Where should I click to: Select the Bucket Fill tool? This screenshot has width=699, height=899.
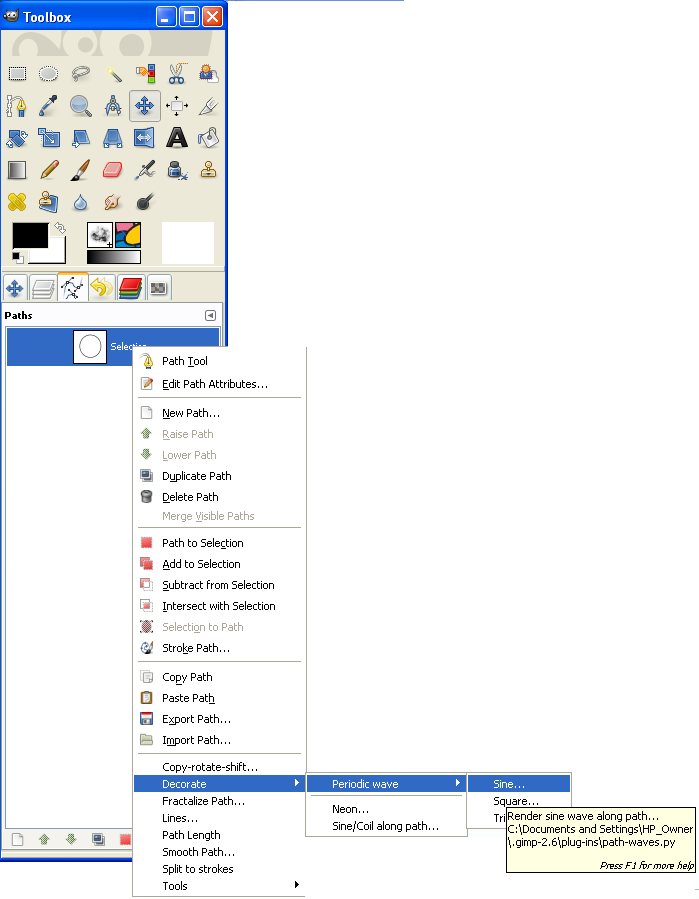209,138
